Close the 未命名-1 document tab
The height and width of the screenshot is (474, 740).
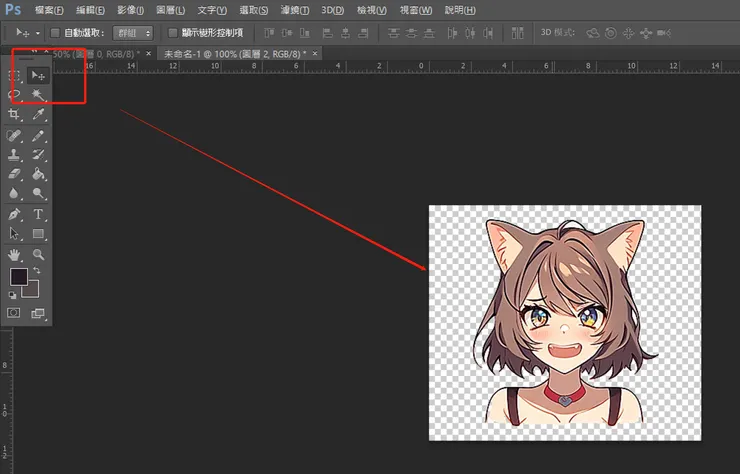pyautogui.click(x=315, y=53)
